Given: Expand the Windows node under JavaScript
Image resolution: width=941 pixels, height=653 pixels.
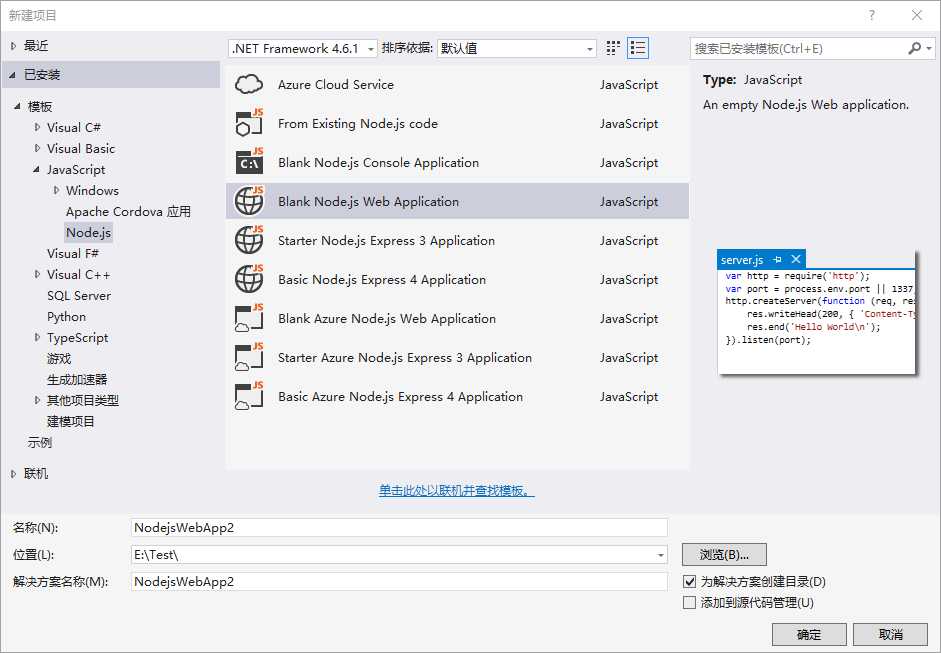Looking at the screenshot, I should pos(56,190).
